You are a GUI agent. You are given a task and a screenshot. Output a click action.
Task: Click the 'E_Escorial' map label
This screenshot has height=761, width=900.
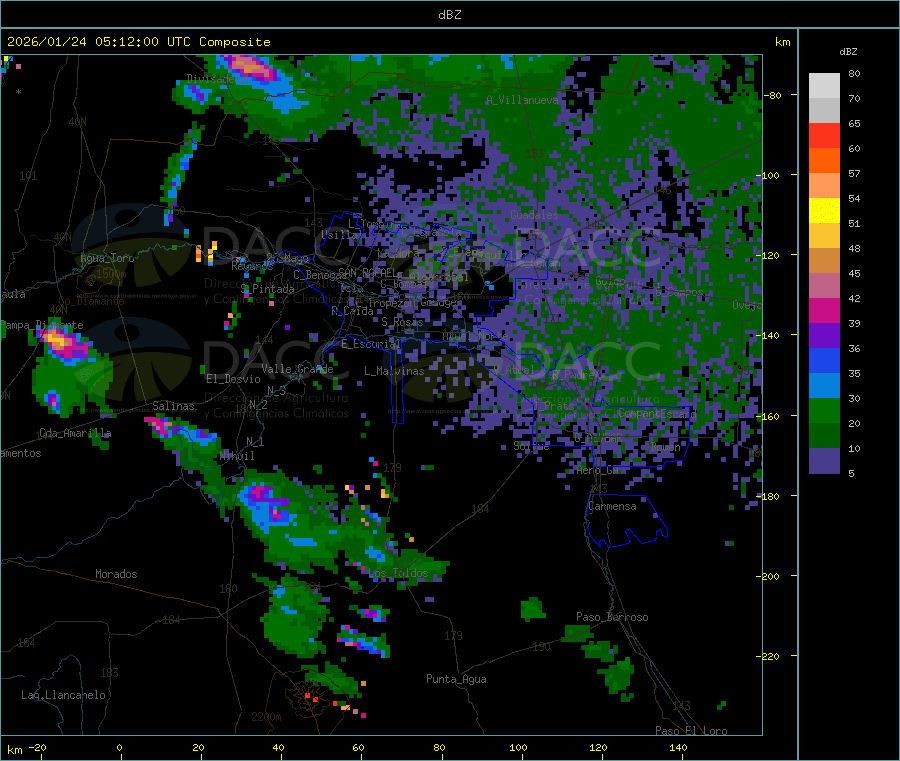(371, 344)
